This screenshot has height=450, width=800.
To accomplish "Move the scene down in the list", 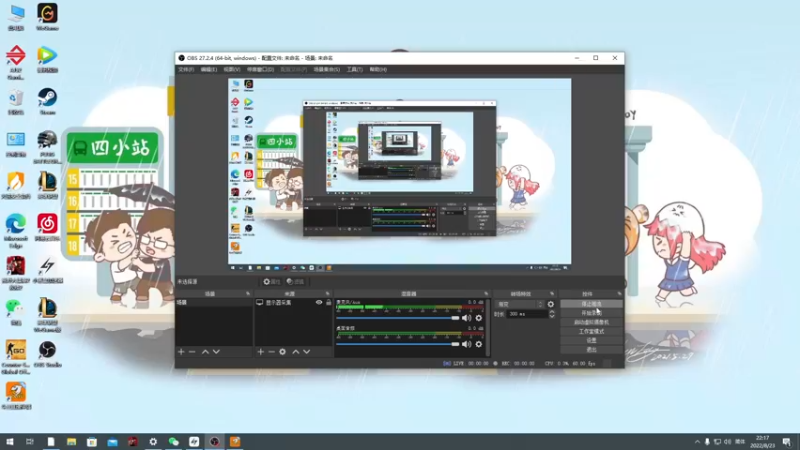I will pyautogui.click(x=216, y=352).
